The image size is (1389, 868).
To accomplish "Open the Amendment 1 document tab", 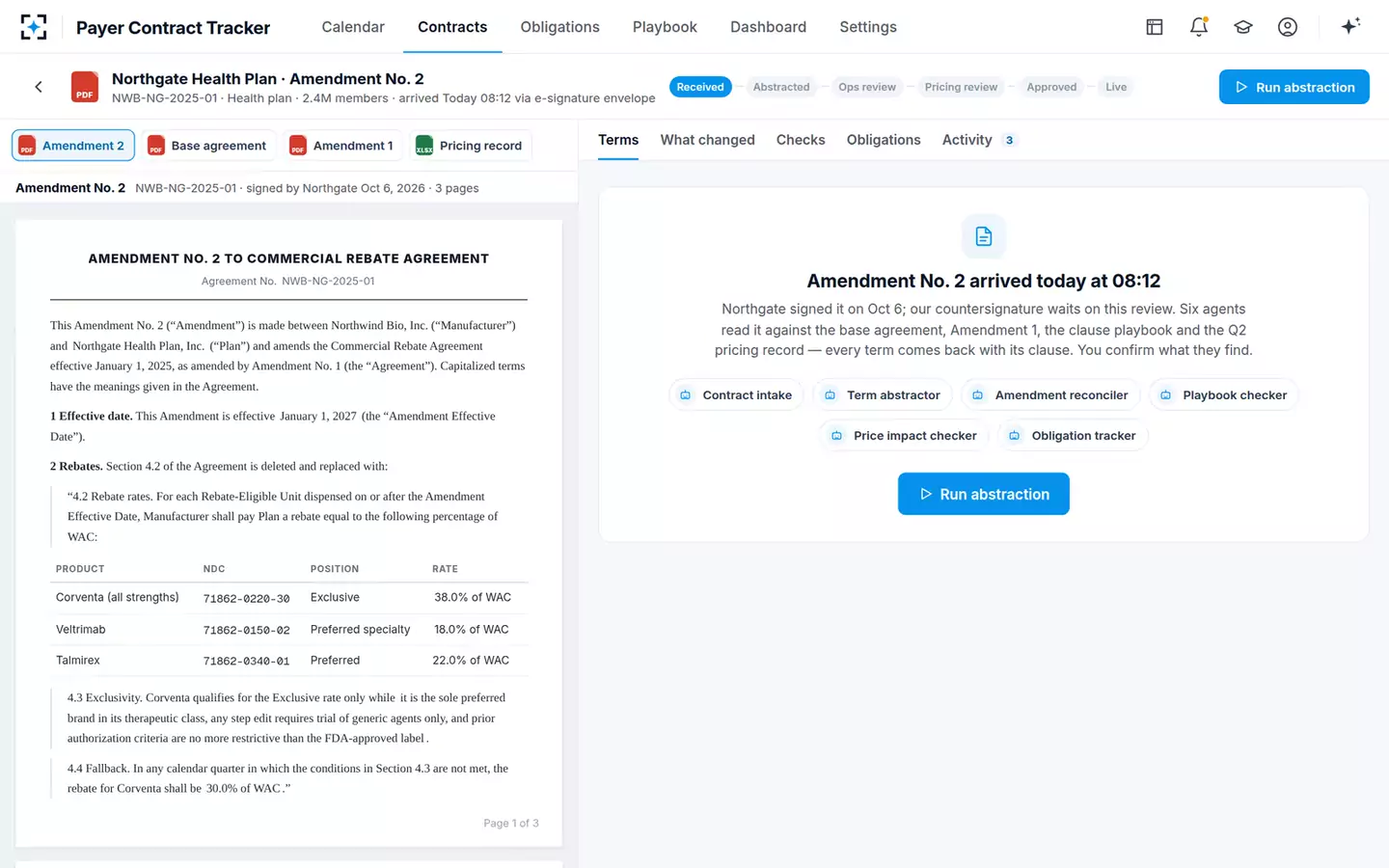I will coord(342,146).
